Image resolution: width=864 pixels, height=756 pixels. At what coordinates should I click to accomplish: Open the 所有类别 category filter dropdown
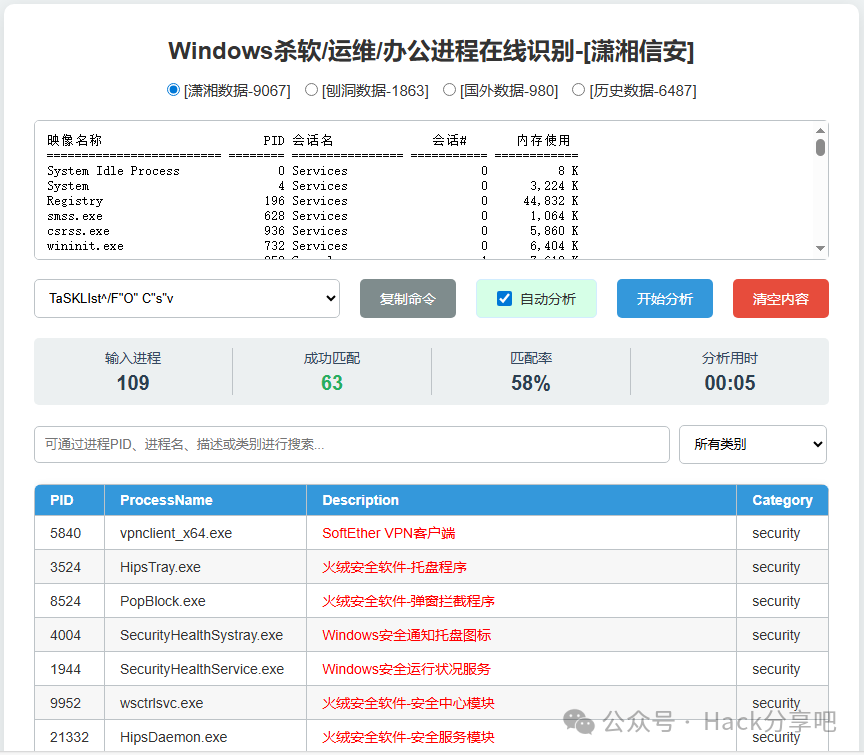coord(753,444)
